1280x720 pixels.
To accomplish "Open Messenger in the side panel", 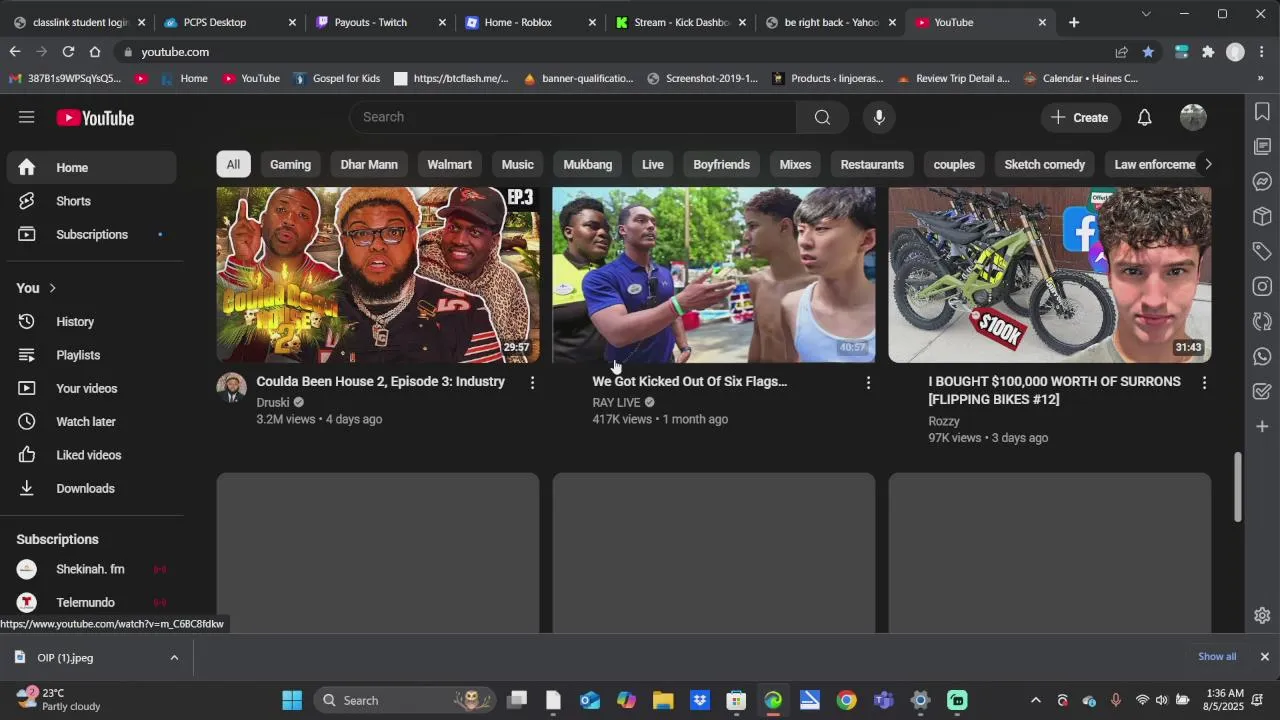I will tap(1262, 181).
